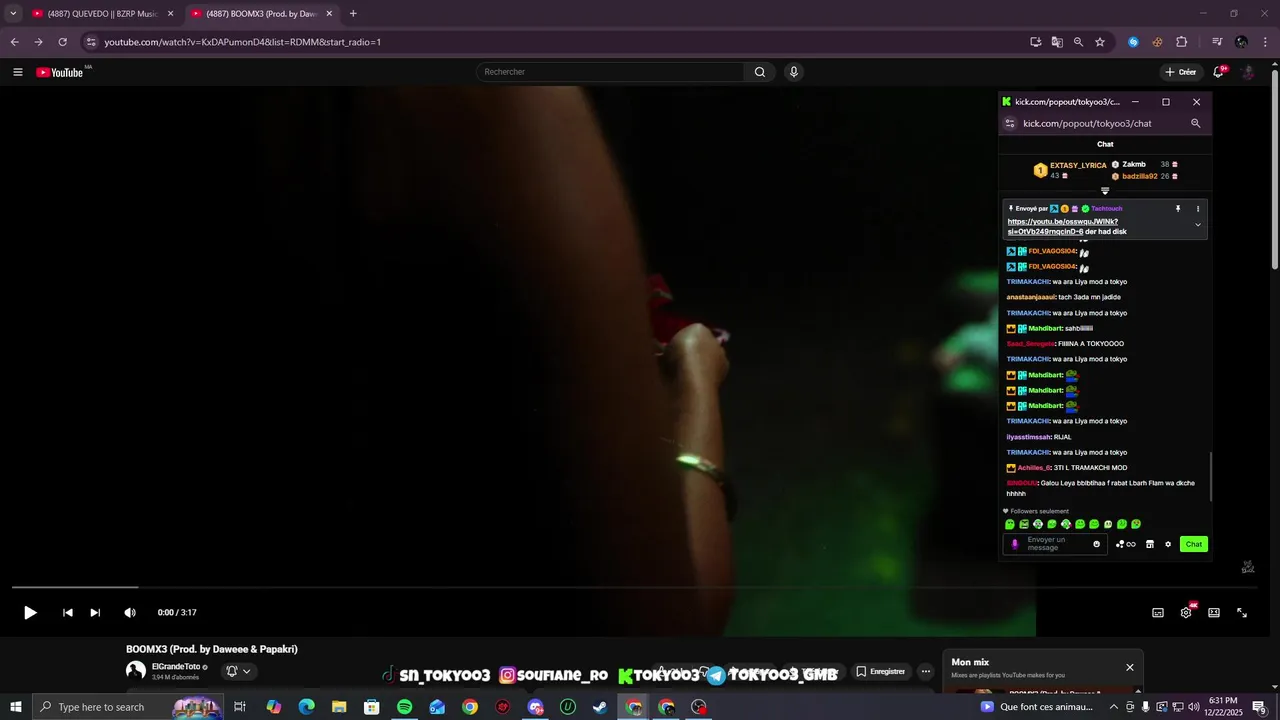Click the taskbar Type here to search box
The image size is (1280, 720).
tap(128, 707)
